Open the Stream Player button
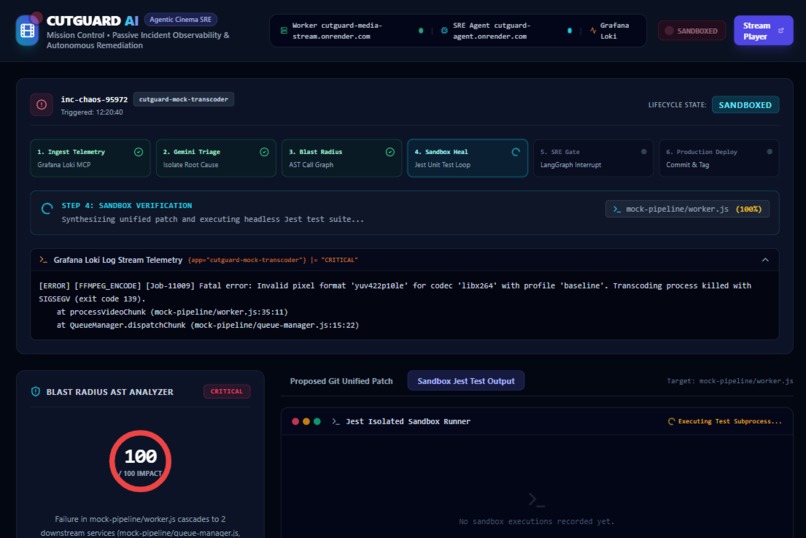 point(763,31)
